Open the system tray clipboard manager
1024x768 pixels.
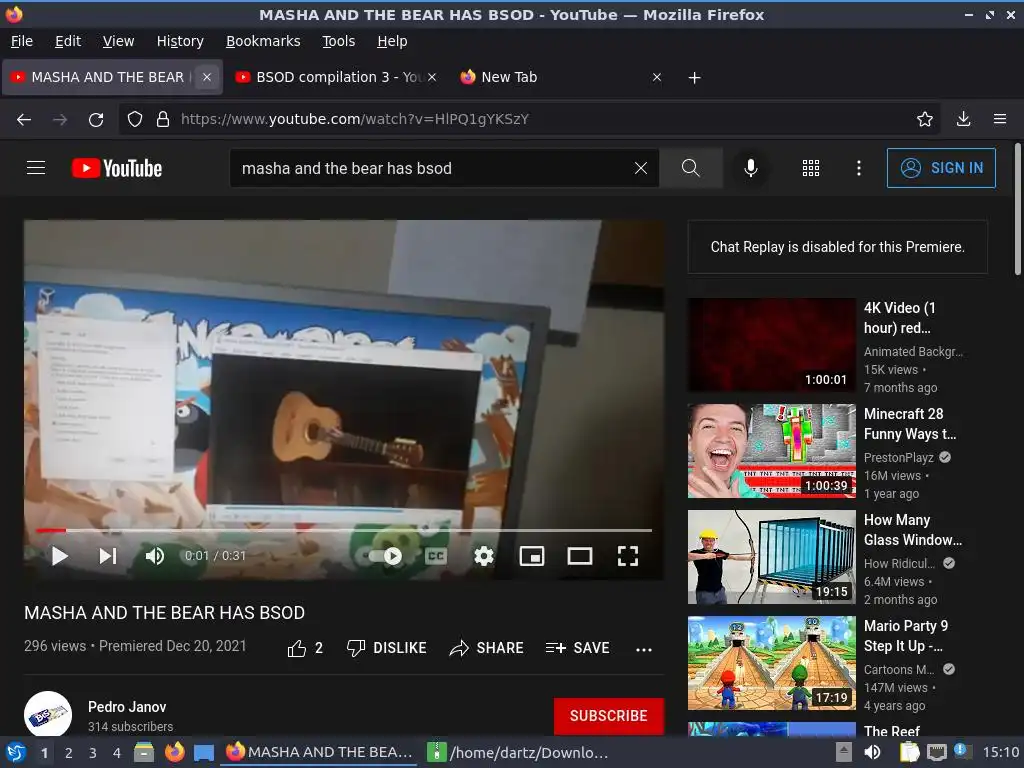coord(910,752)
